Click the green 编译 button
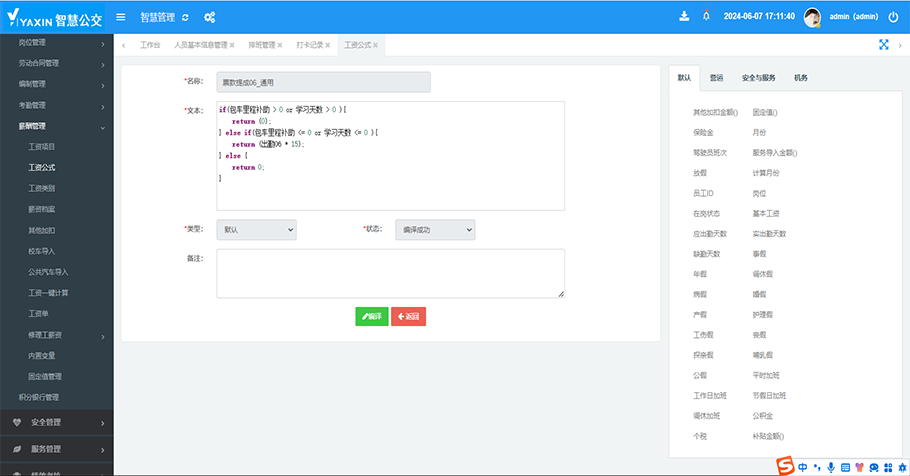Image resolution: width=910 pixels, height=476 pixels. pos(371,316)
